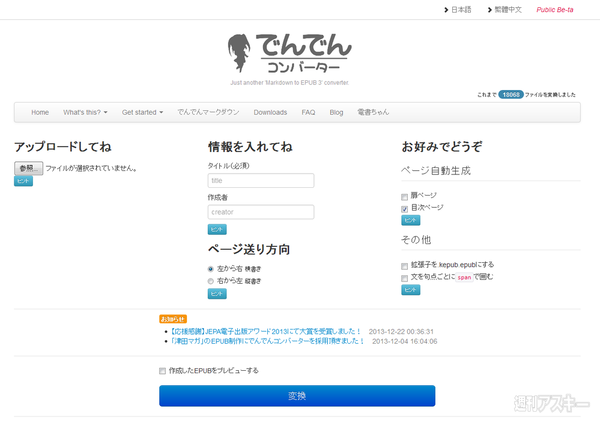Open the 電書ちゃん page
This screenshot has width=600, height=423.
[373, 112]
